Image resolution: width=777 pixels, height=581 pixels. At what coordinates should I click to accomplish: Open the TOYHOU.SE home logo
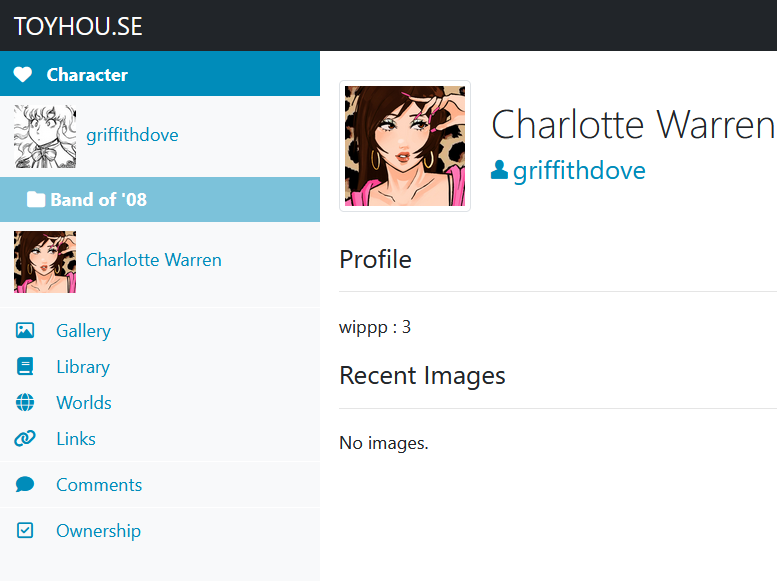[x=78, y=26]
